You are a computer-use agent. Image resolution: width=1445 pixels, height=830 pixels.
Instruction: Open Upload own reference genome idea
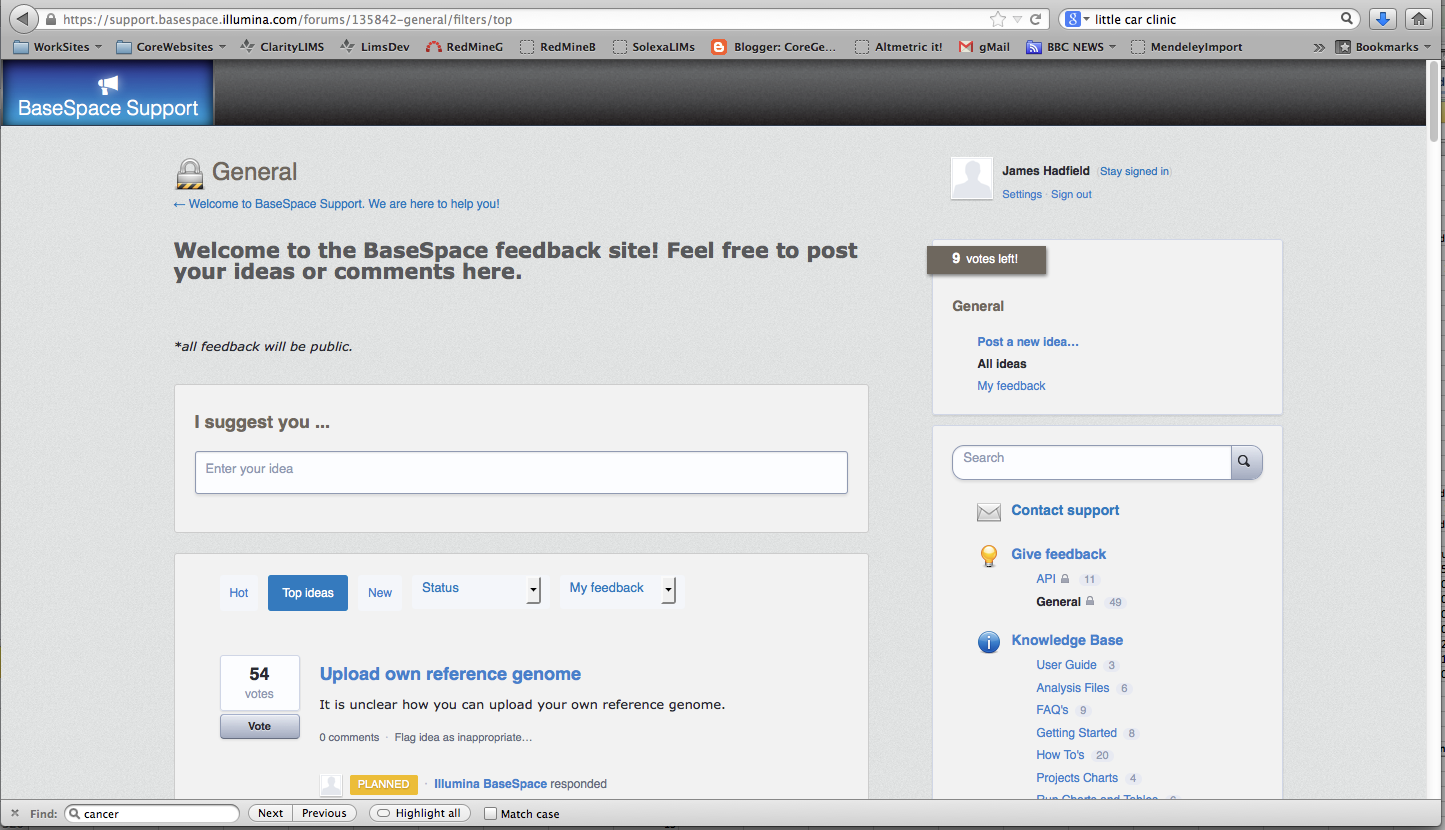(x=450, y=674)
